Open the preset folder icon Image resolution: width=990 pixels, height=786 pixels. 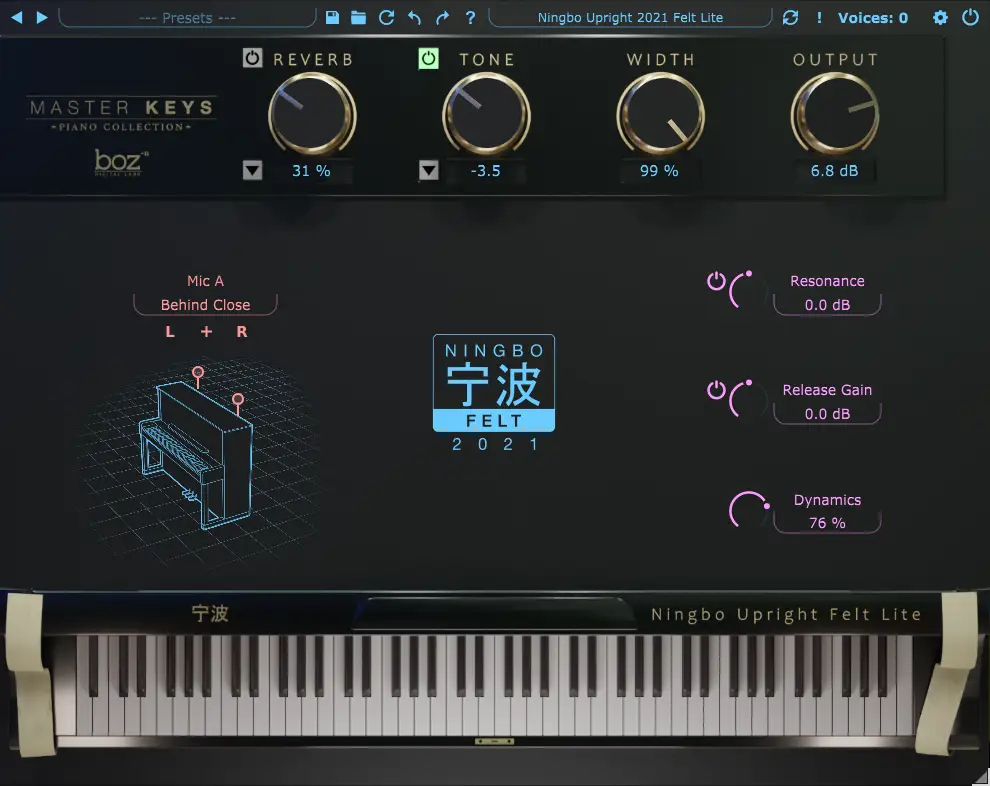pyautogui.click(x=359, y=17)
